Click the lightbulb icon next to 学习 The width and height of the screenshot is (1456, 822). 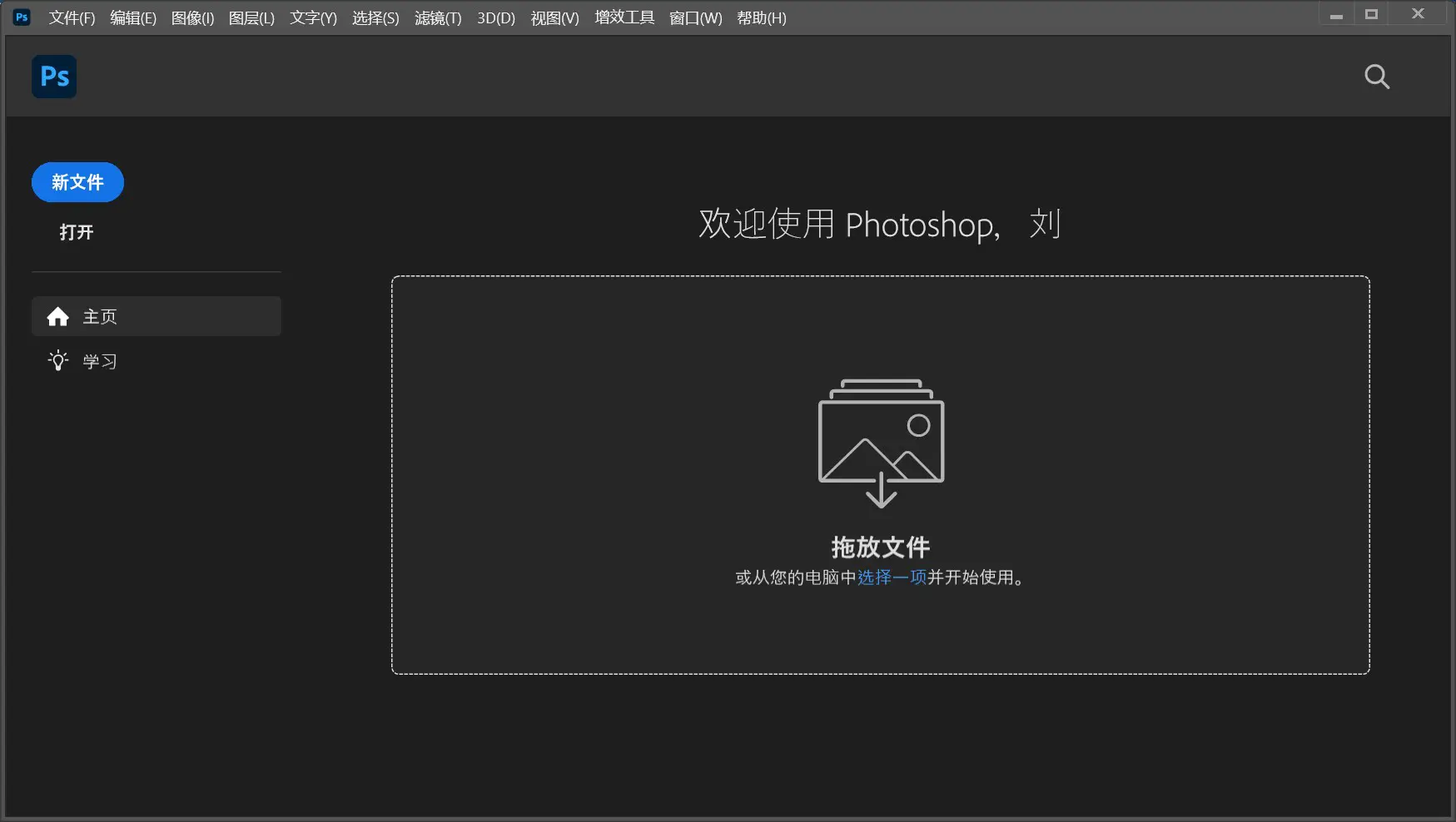[57, 360]
